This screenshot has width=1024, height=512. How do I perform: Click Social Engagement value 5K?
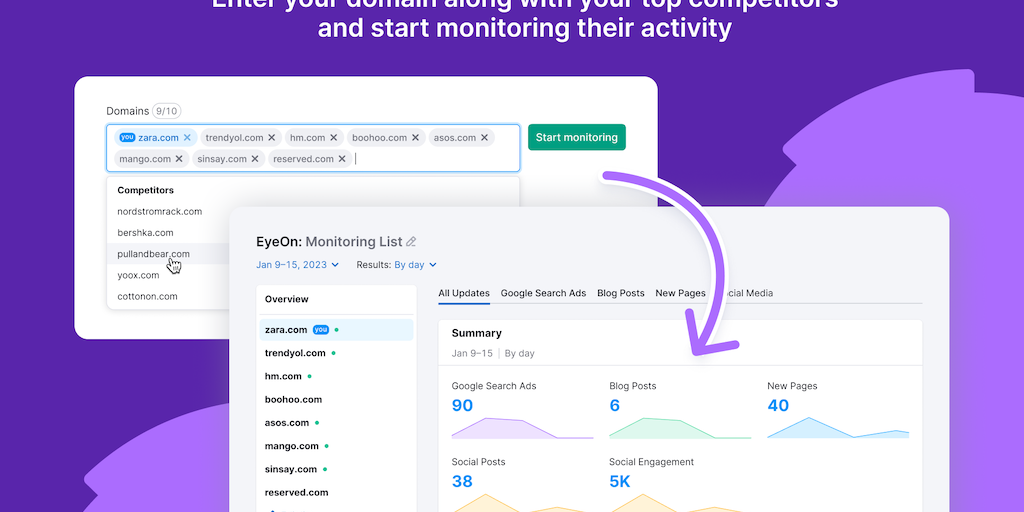point(620,481)
